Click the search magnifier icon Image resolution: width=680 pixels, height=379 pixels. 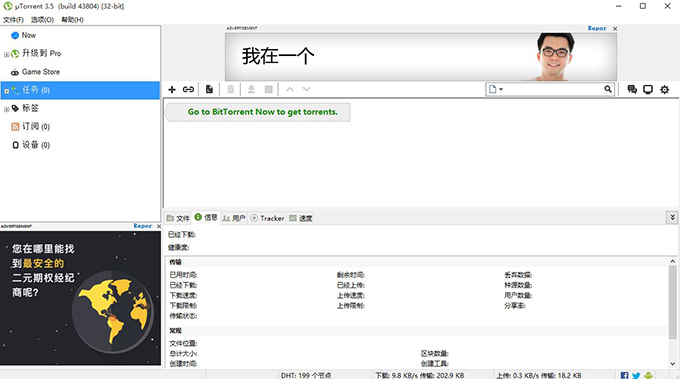608,89
